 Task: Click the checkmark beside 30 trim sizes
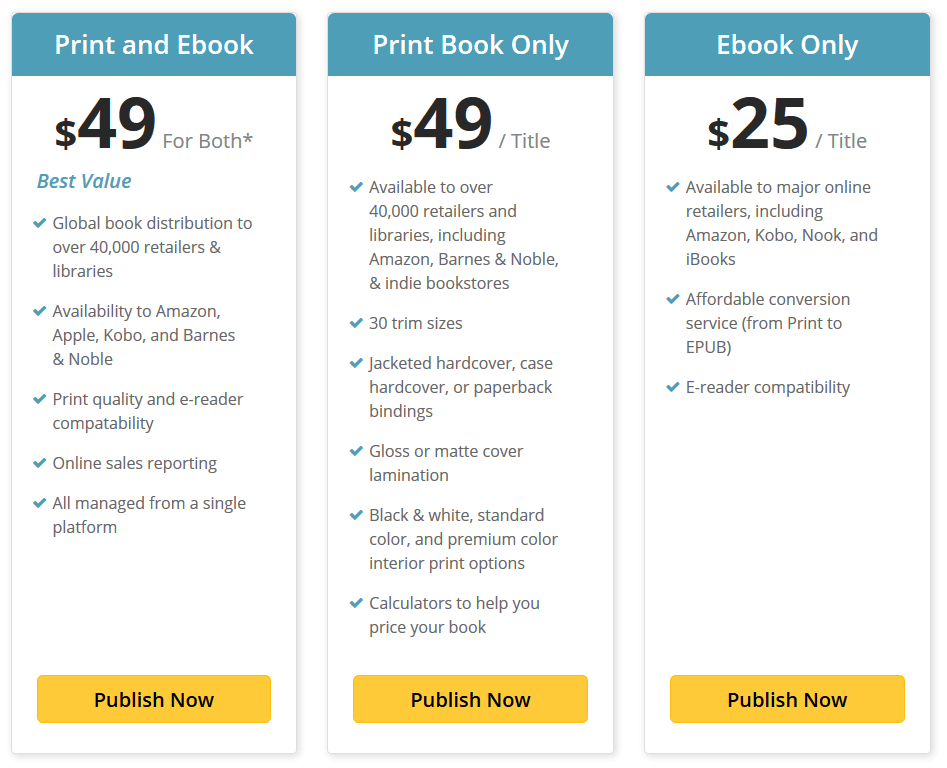pos(356,323)
